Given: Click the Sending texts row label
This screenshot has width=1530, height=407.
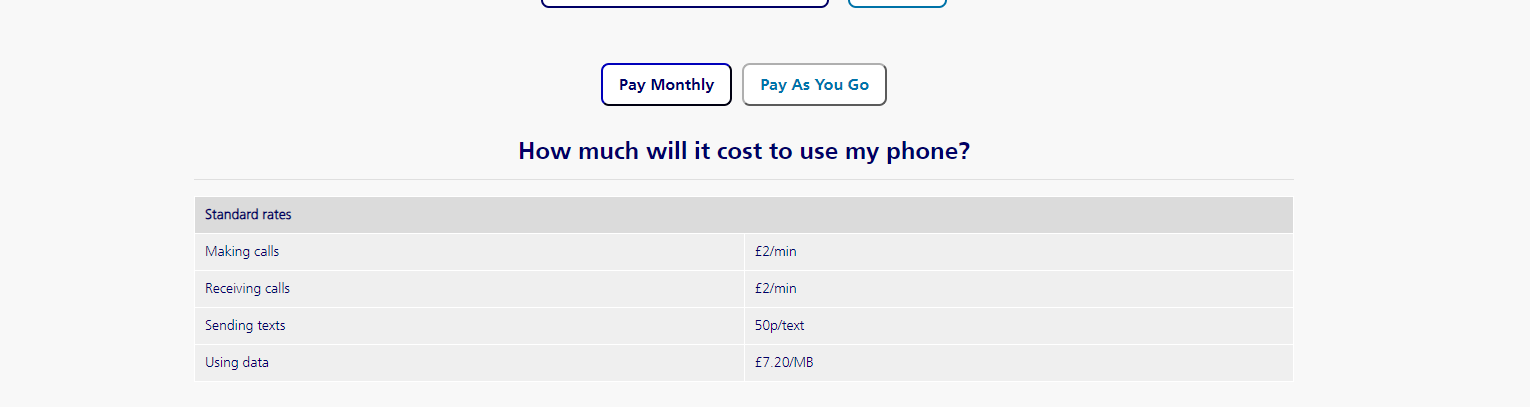Looking at the screenshot, I should 245,325.
